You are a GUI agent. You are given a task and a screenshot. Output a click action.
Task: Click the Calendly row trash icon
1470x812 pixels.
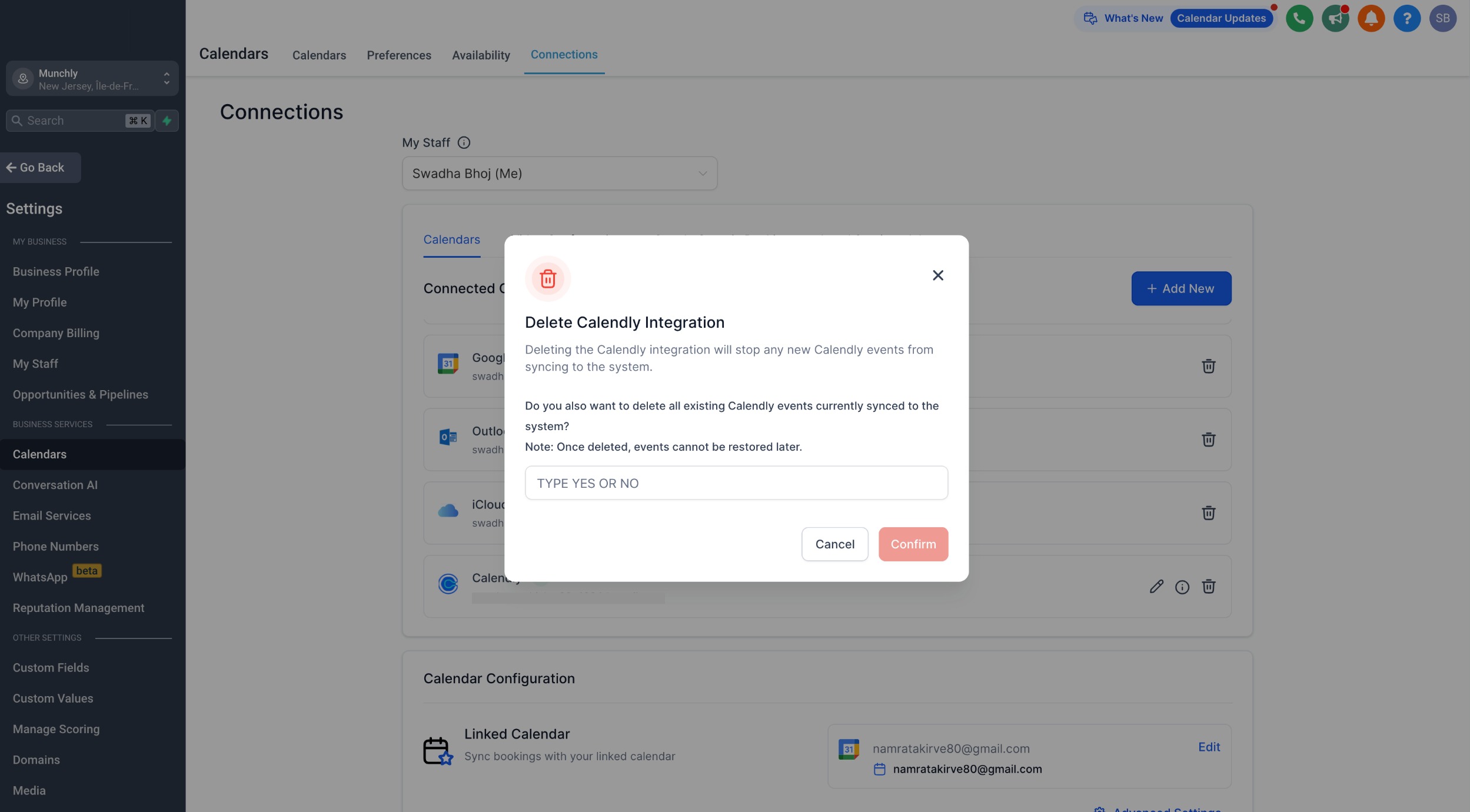[1208, 587]
